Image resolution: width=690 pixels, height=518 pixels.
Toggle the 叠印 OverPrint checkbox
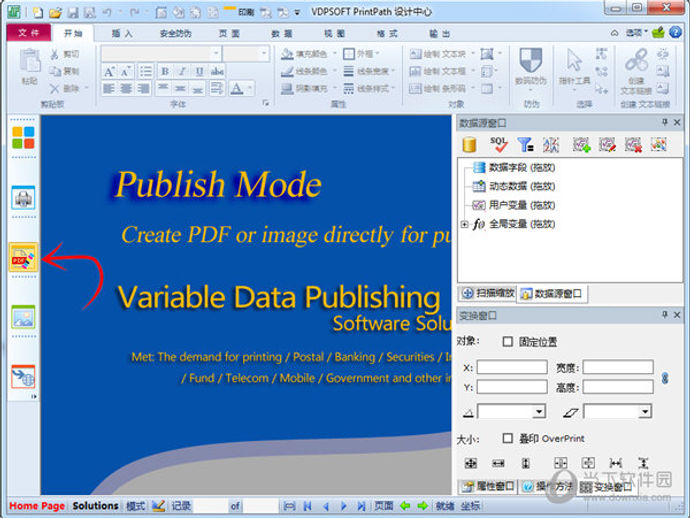click(x=507, y=438)
